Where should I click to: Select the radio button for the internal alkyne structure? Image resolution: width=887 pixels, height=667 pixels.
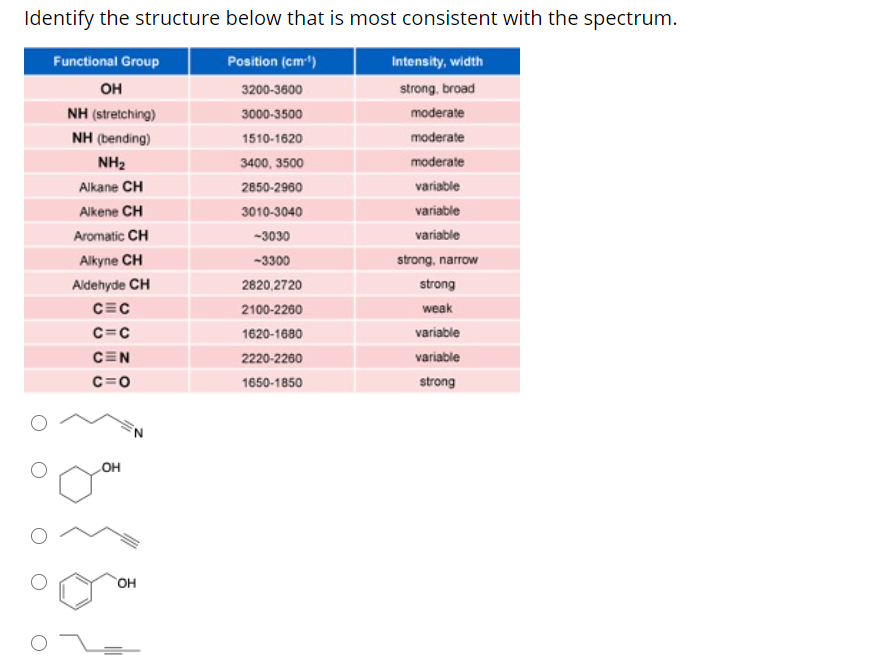(x=39, y=643)
